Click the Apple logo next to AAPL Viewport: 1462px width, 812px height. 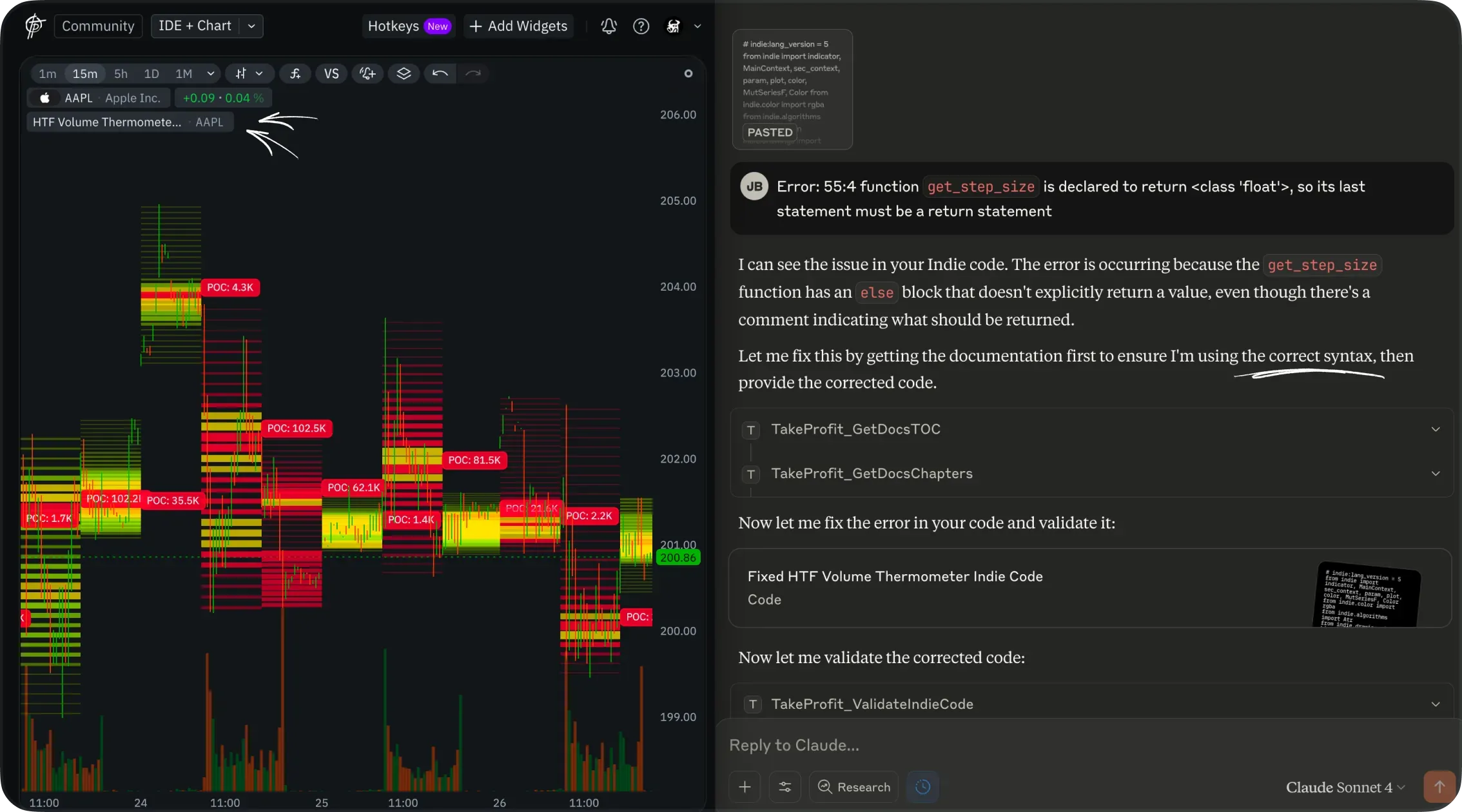[x=44, y=98]
